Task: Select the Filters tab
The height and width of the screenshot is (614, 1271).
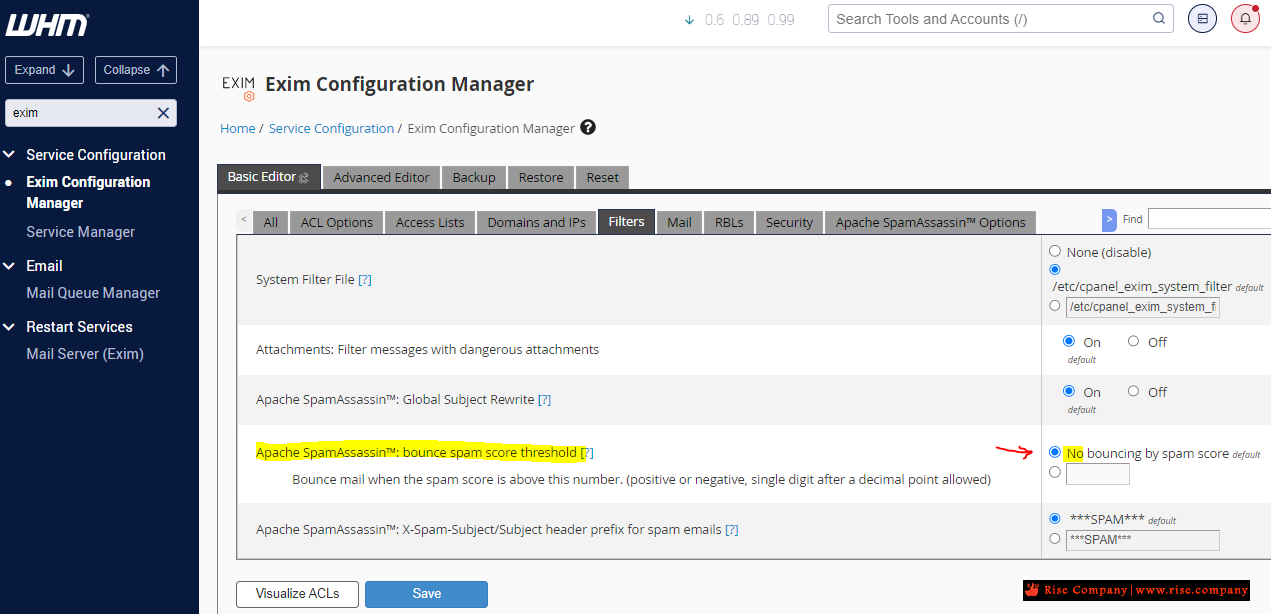Action: pos(627,222)
